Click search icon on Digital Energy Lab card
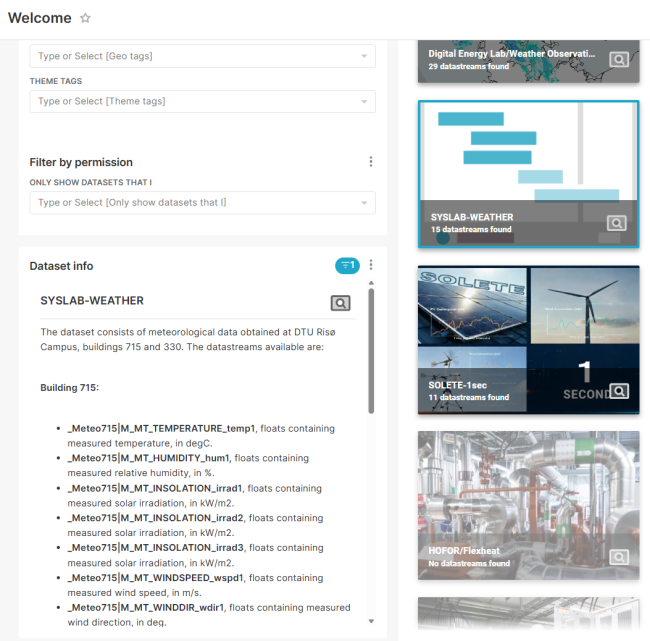The height and width of the screenshot is (641, 650). click(x=619, y=60)
